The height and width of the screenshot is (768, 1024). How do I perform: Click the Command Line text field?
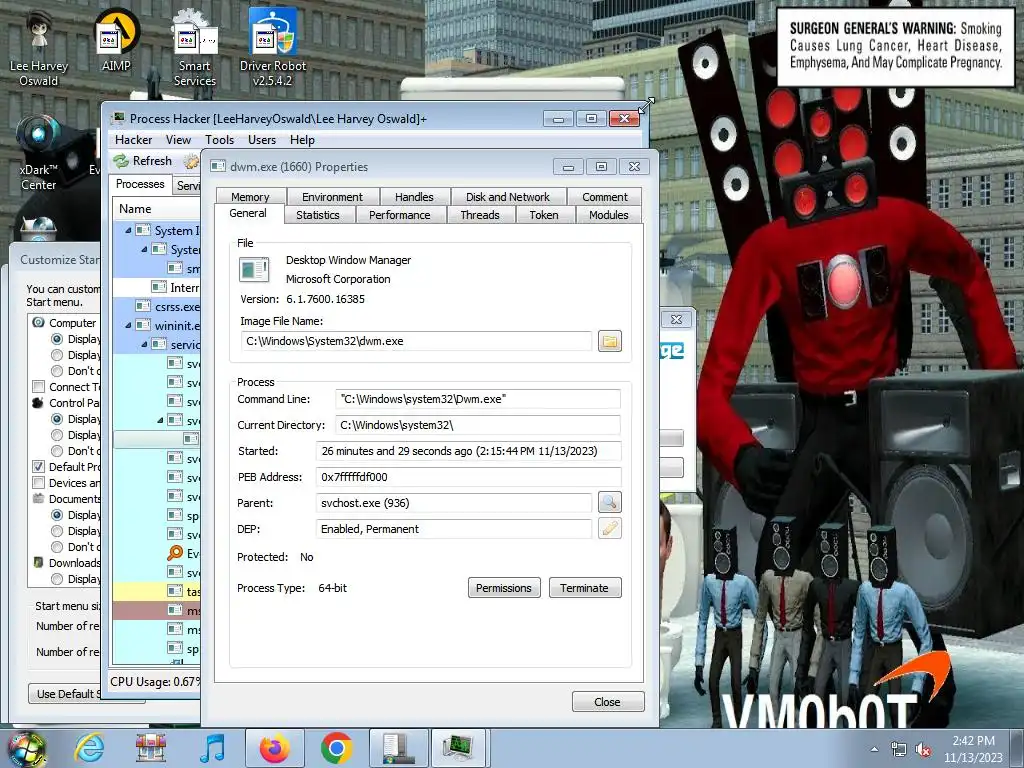478,399
